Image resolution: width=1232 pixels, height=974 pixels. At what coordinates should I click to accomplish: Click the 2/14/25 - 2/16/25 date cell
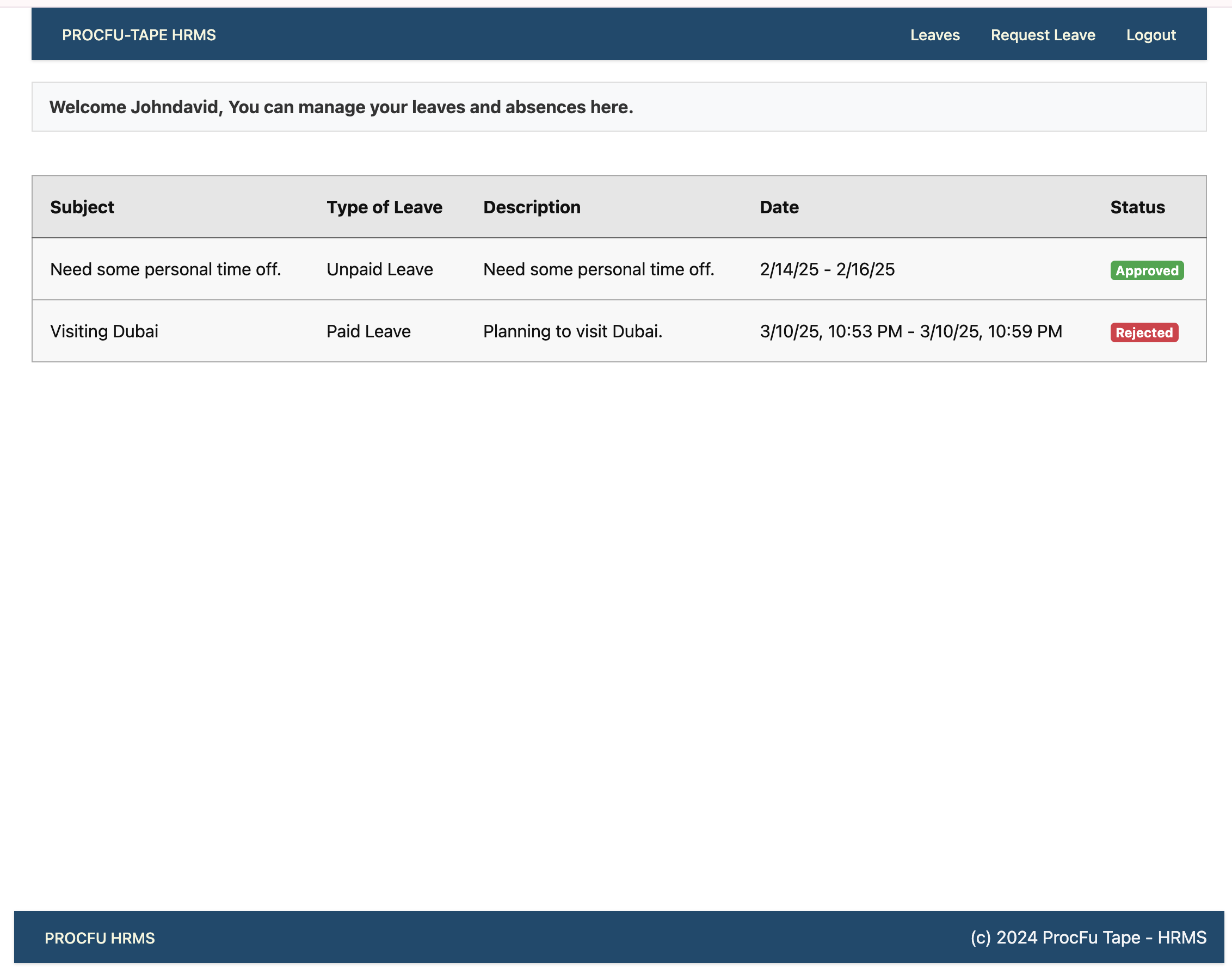[x=827, y=269]
